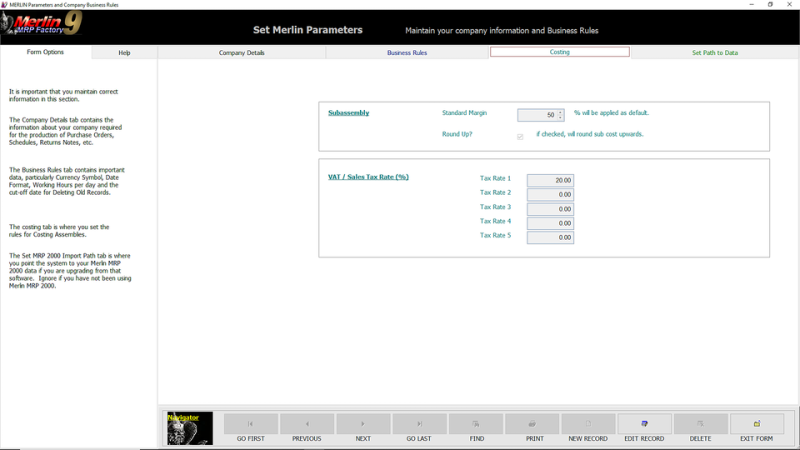Open the Business Rules tab

pos(407,52)
